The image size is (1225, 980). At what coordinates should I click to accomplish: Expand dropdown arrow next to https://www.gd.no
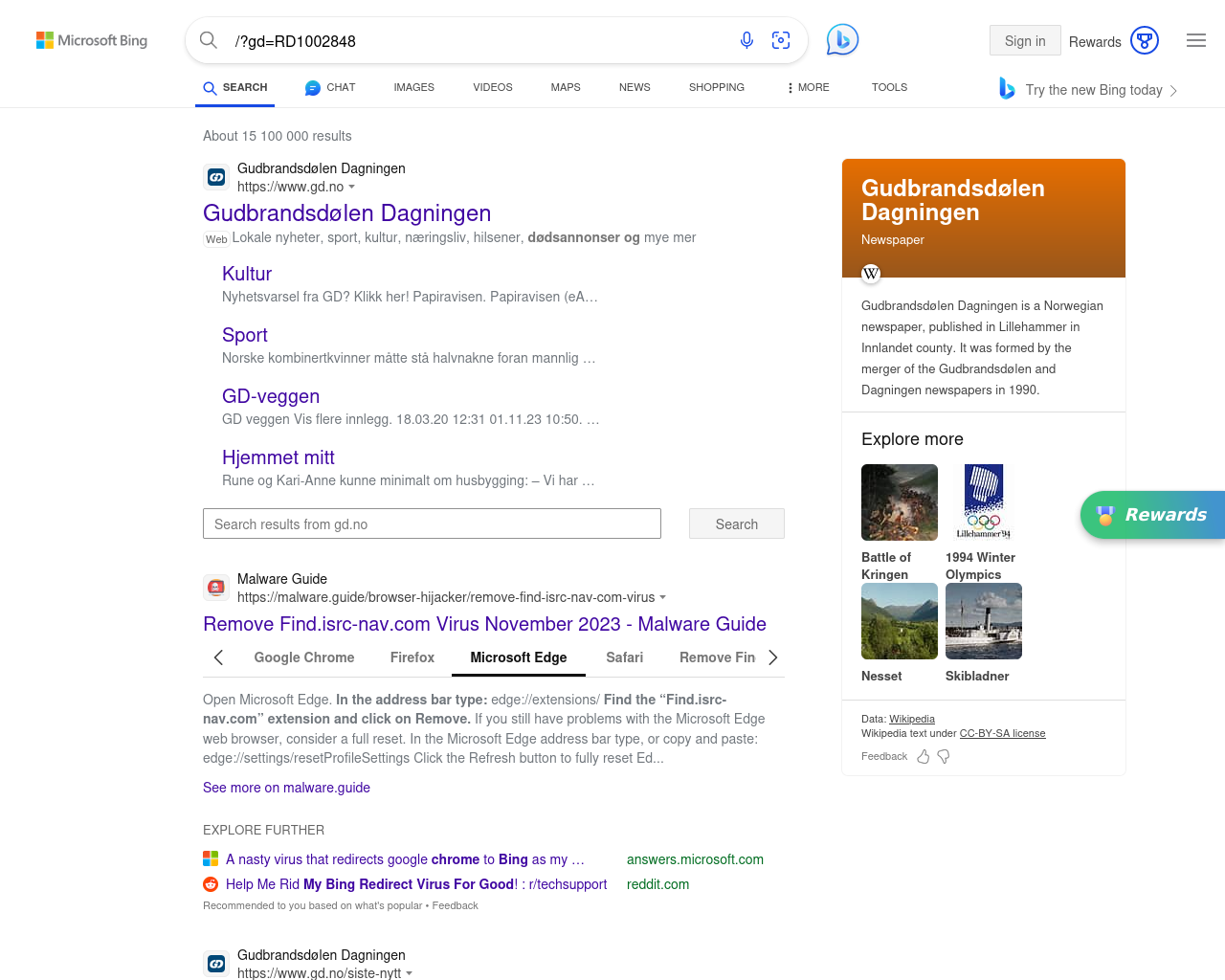(352, 188)
